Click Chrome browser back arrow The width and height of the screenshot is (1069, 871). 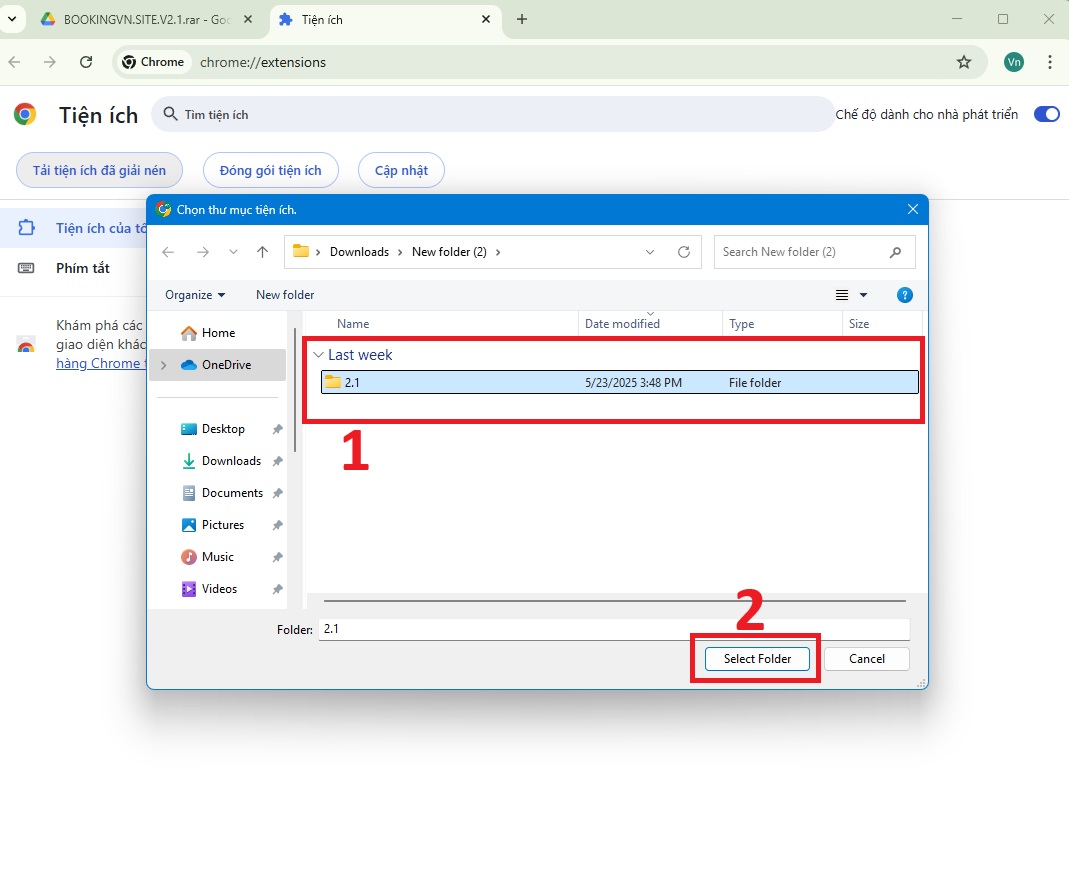14,62
